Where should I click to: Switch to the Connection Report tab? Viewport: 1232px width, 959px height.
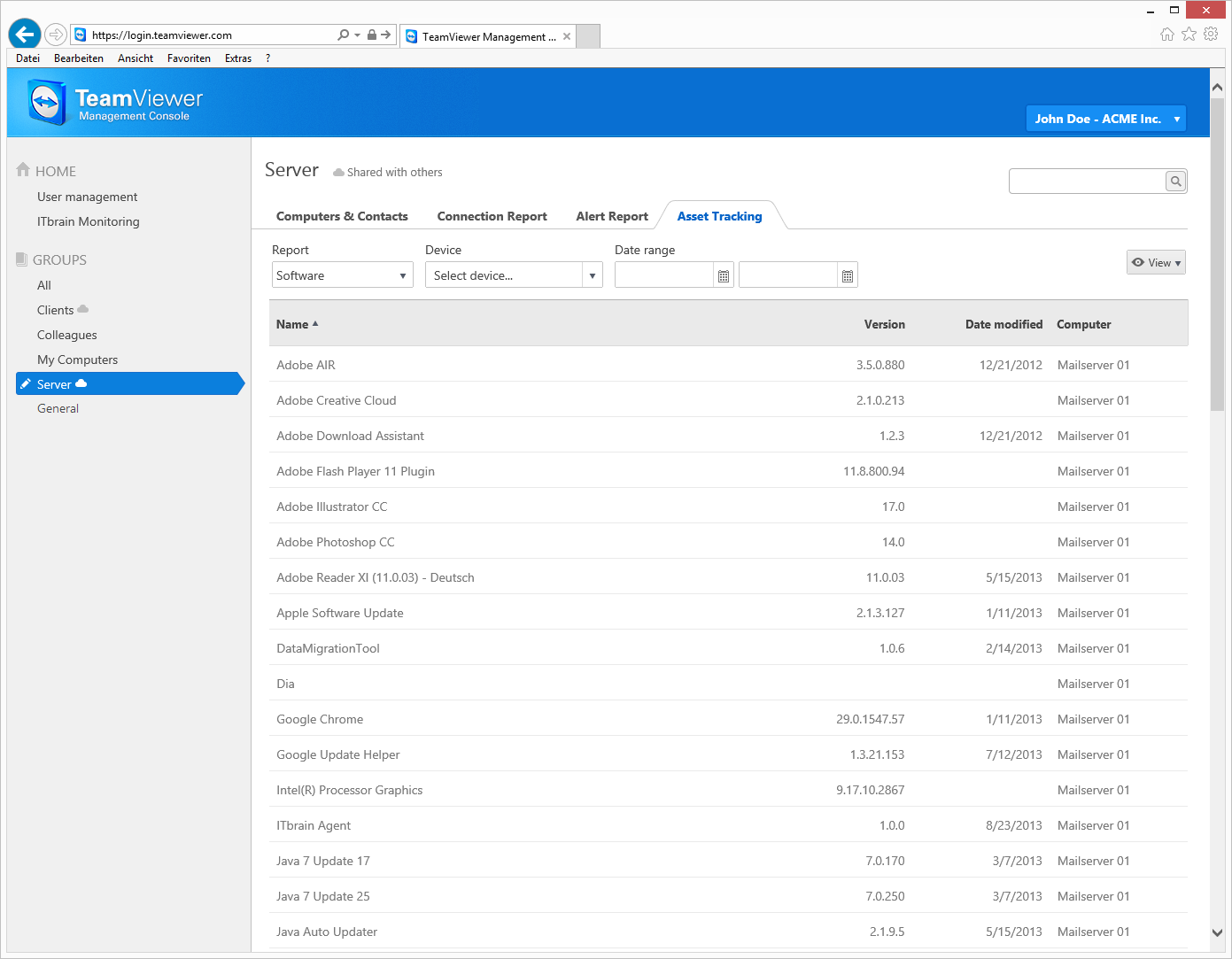click(x=492, y=216)
